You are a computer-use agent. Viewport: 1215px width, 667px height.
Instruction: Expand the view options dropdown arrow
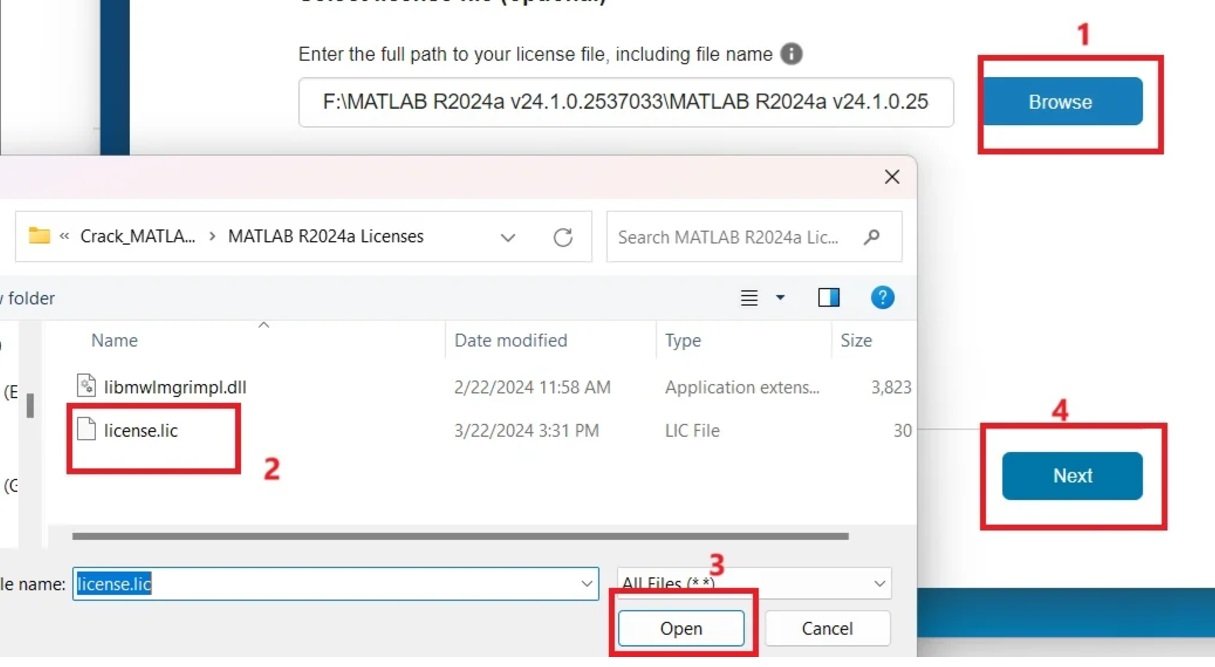(781, 298)
